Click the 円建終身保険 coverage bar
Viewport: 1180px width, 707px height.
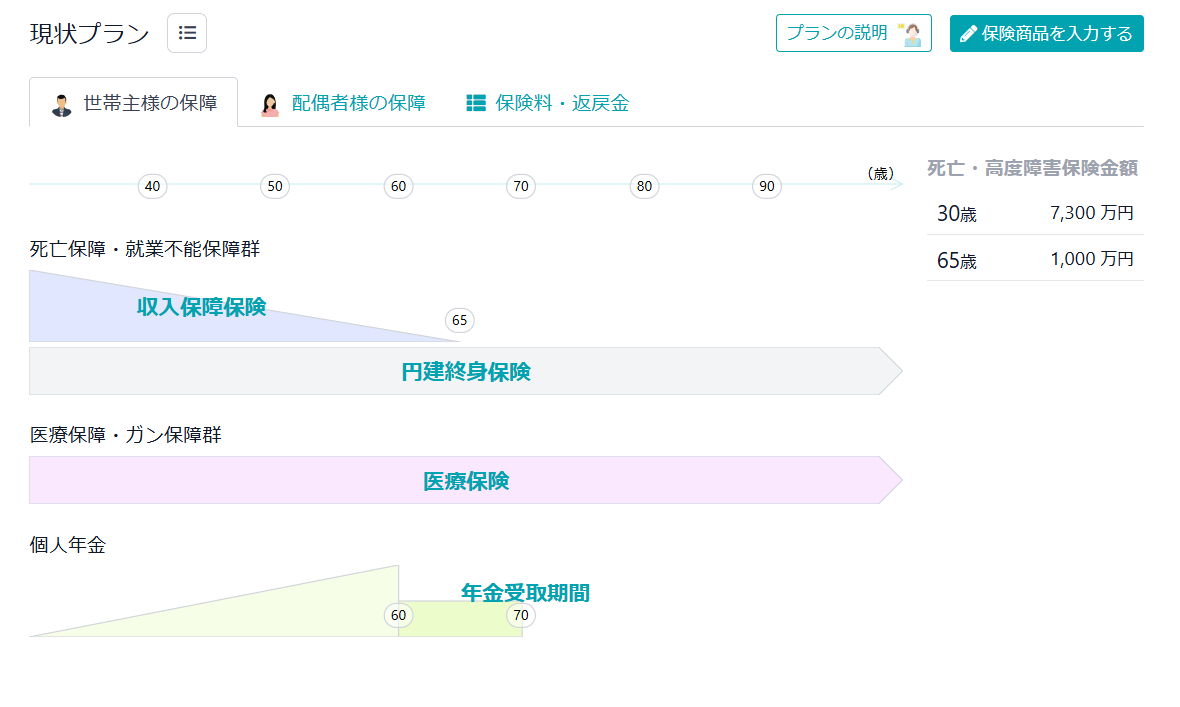pyautogui.click(x=465, y=371)
